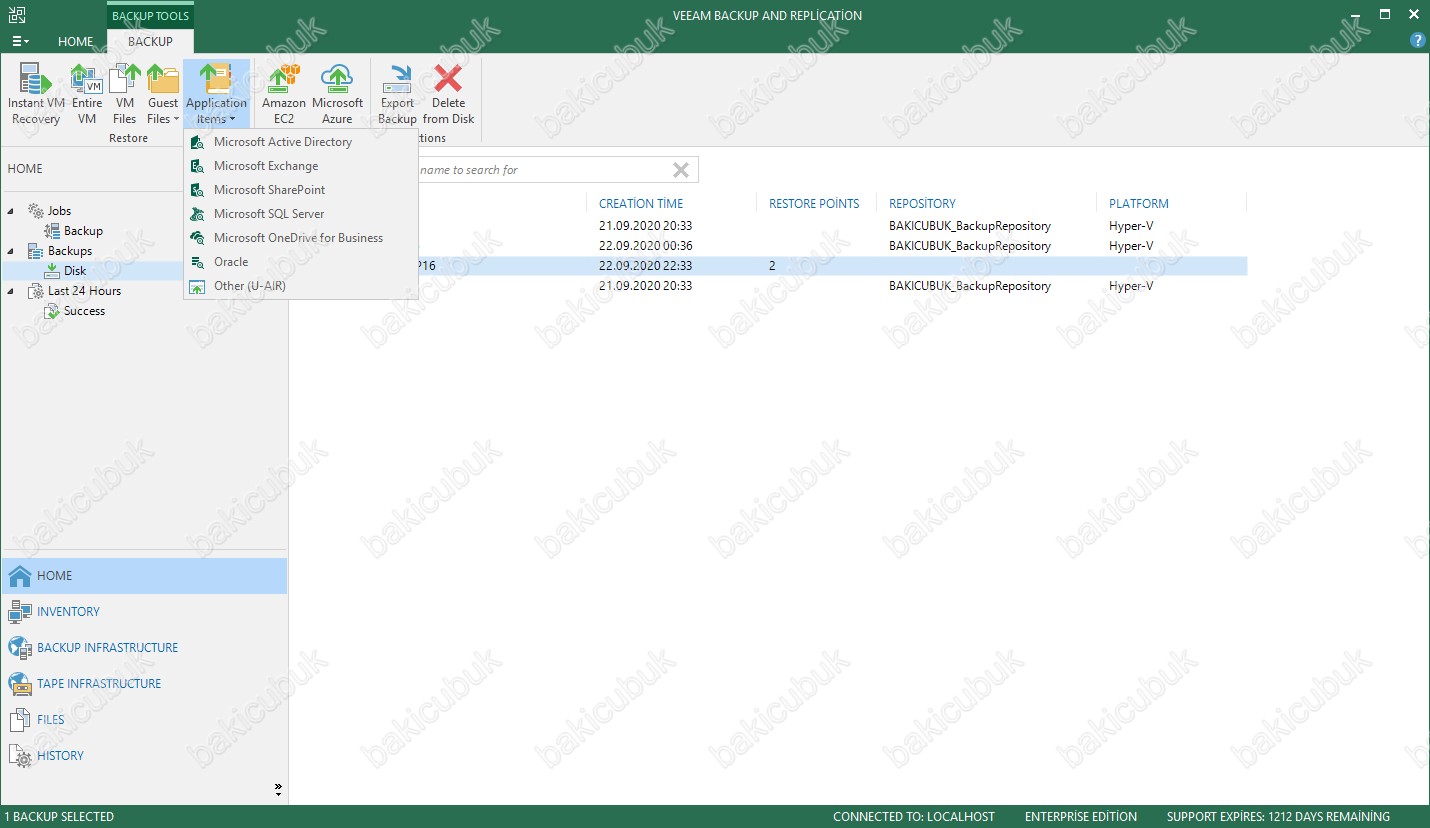Image resolution: width=1430 pixels, height=828 pixels.
Task: Select Success under Last 24 Hours
Action: [84, 311]
